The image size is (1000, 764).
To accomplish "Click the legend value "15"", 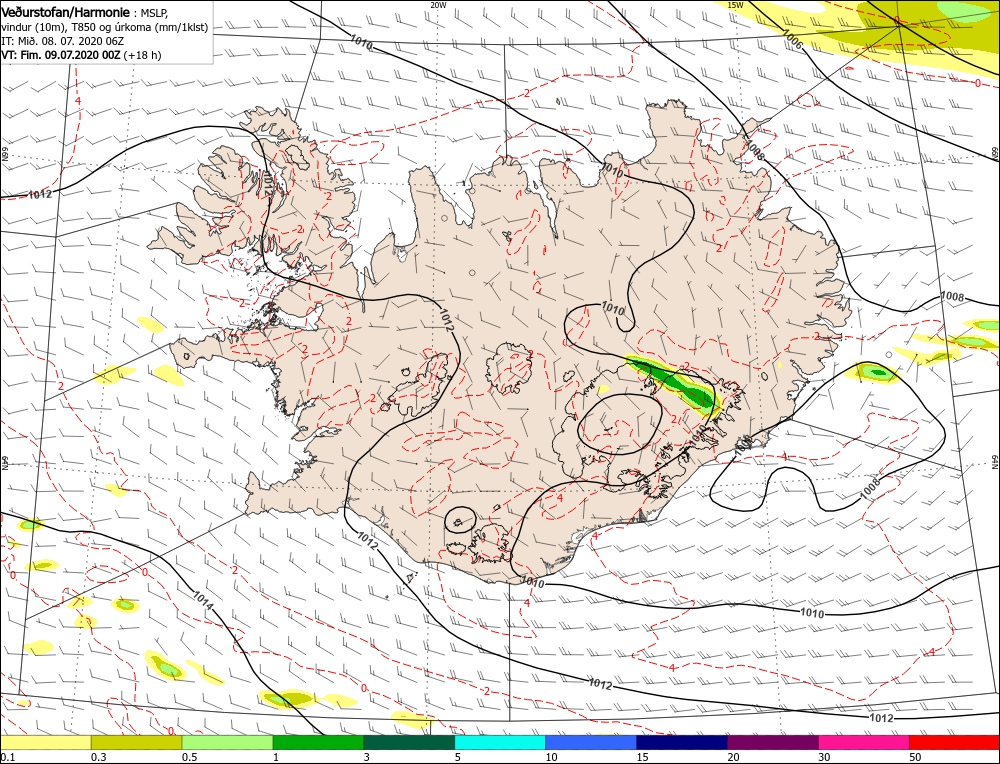I will point(642,757).
